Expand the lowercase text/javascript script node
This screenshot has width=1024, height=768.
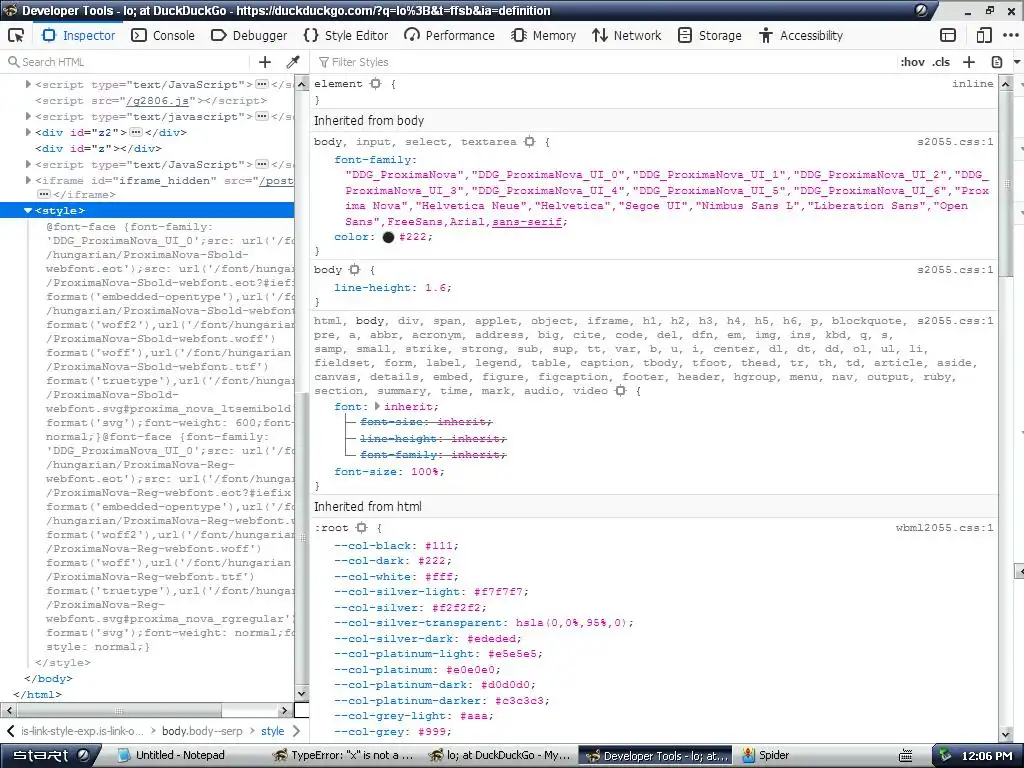click(28, 116)
